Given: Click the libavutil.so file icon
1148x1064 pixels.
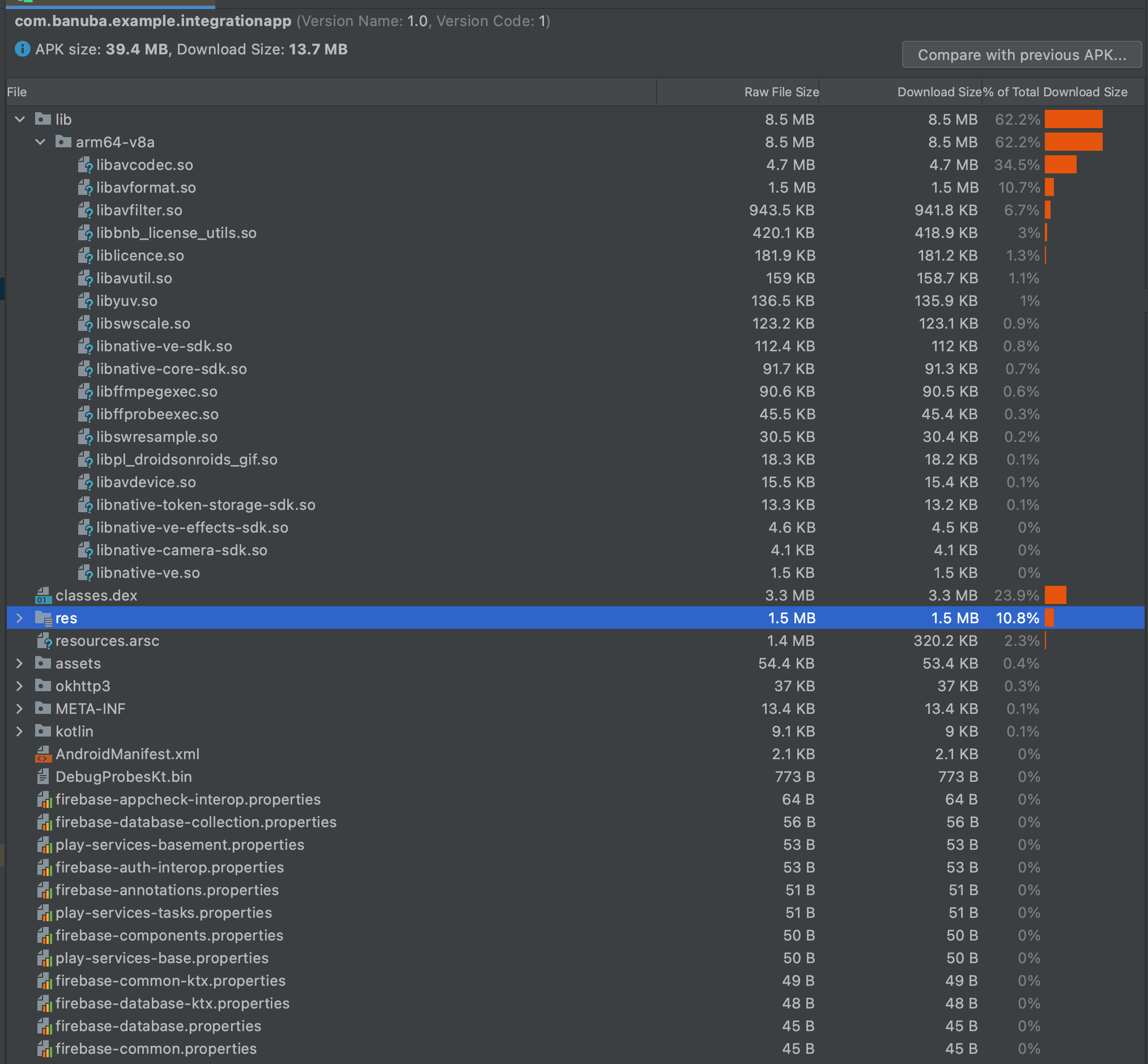Looking at the screenshot, I should coord(85,278).
